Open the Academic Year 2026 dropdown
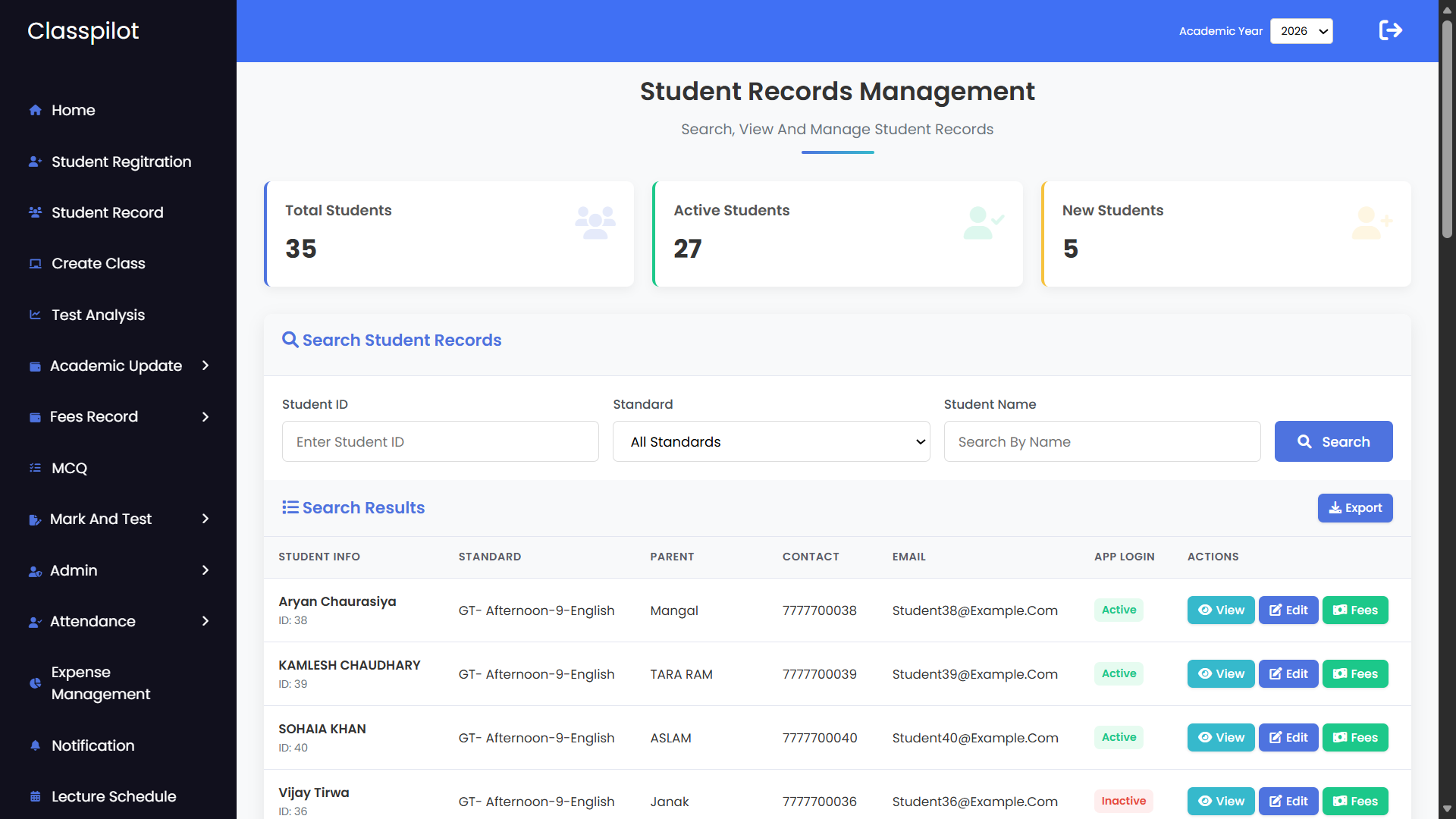Viewport: 1456px width, 819px height. [x=1301, y=31]
